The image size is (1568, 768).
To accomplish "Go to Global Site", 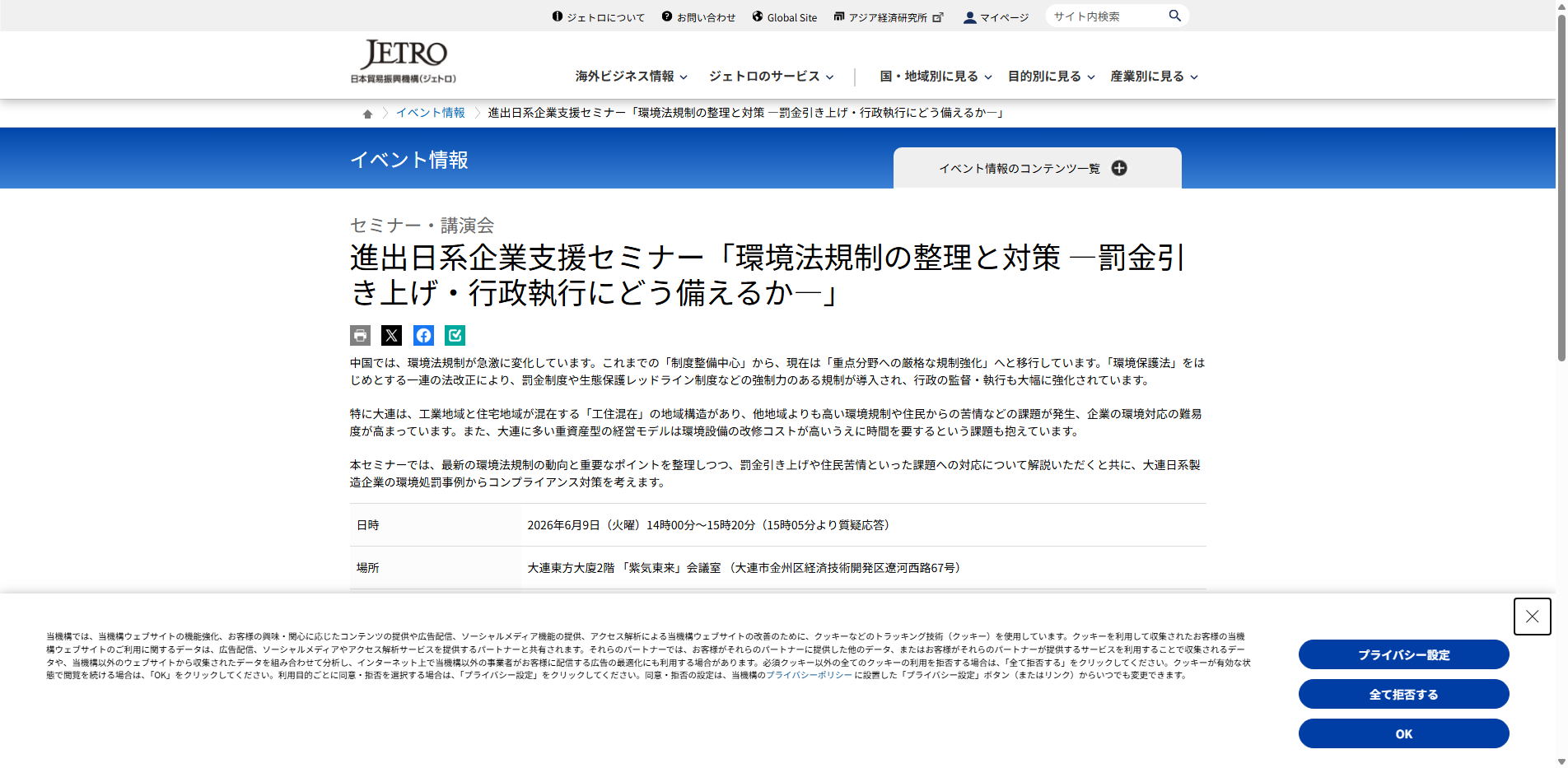I will click(x=785, y=17).
